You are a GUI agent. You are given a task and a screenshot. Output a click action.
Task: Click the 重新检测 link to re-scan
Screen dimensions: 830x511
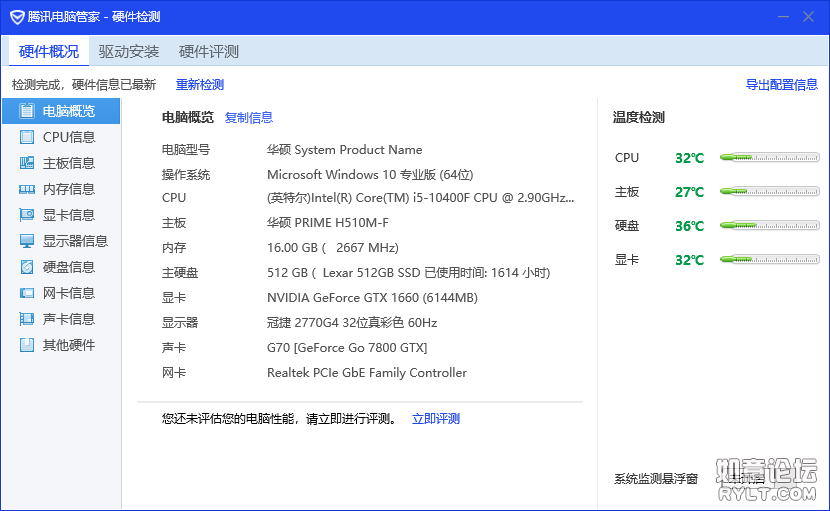coord(200,85)
